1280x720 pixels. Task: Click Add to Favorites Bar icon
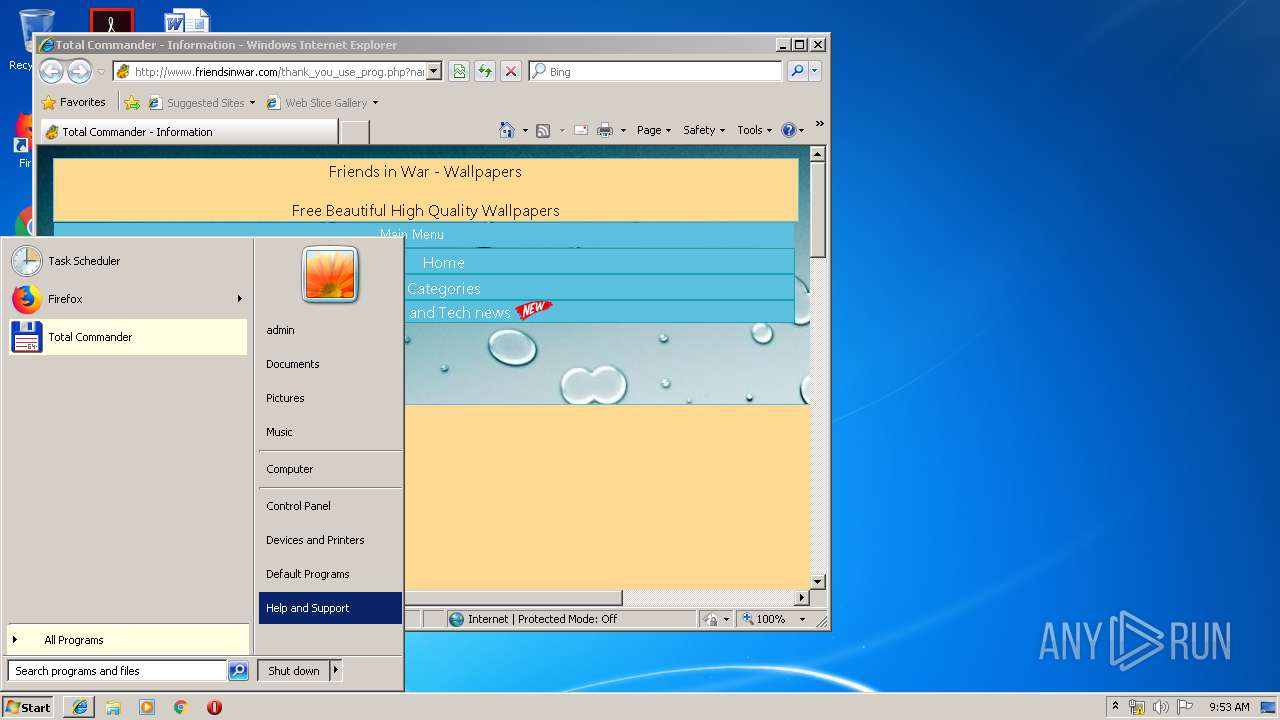coord(132,102)
